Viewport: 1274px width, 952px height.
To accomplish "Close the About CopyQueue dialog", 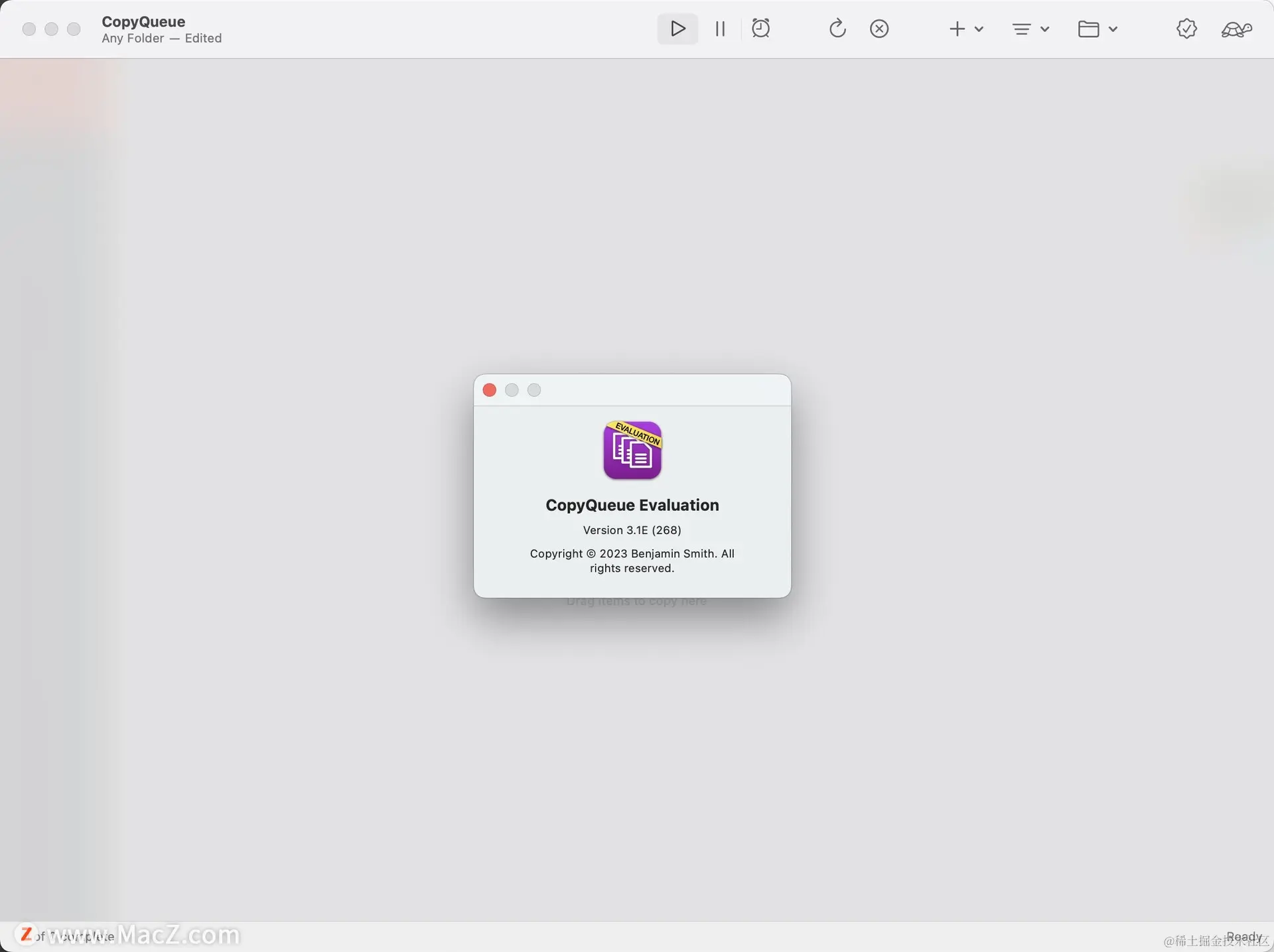I will tap(490, 390).
